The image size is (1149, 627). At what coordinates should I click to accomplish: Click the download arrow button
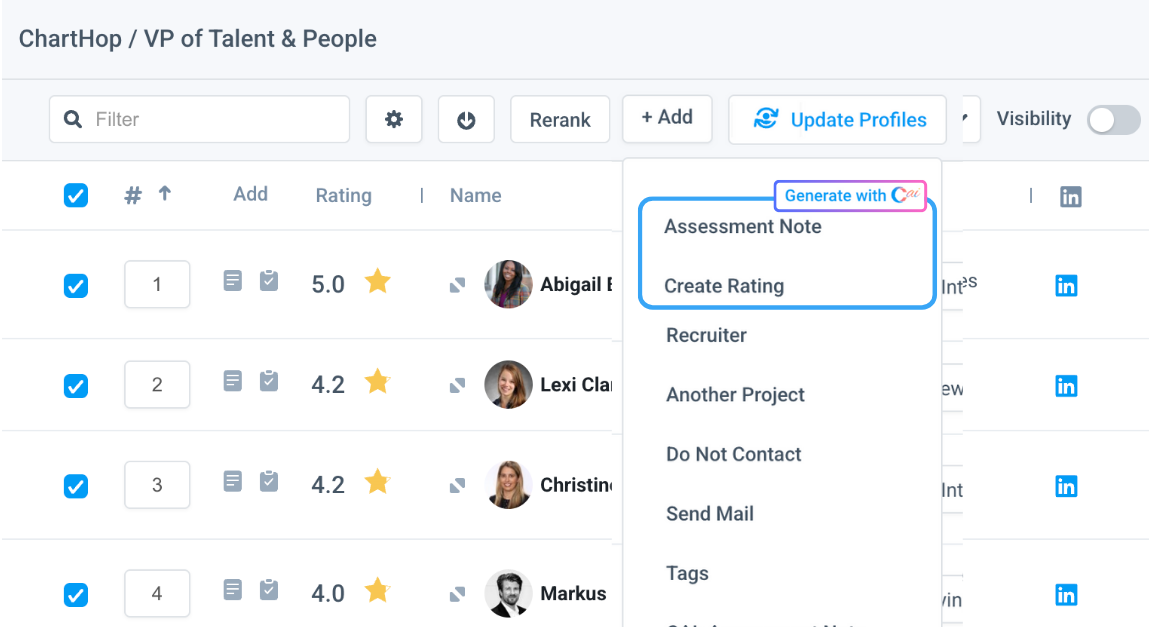click(x=466, y=119)
